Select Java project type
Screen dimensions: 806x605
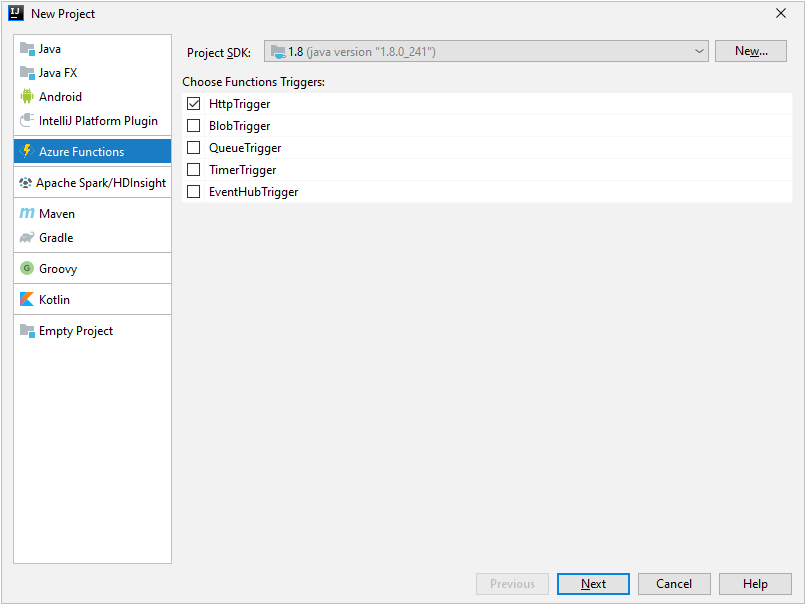93,49
